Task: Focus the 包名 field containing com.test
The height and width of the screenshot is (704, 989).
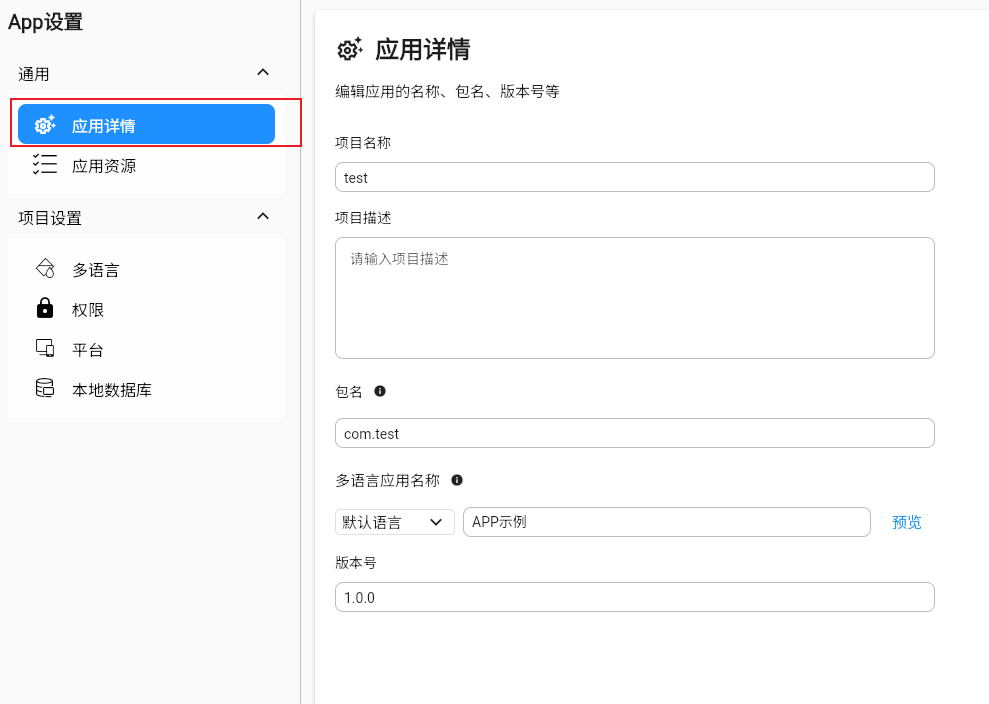Action: (x=635, y=433)
